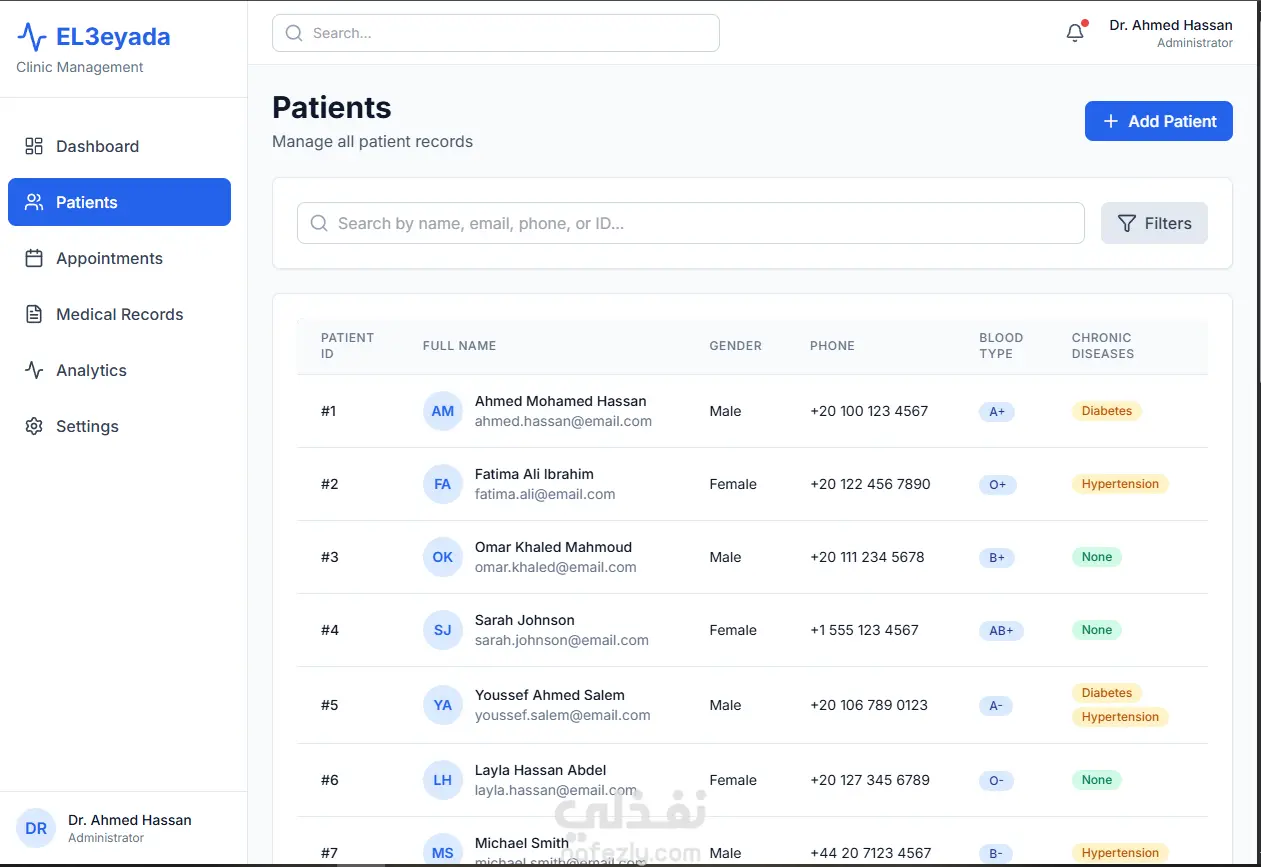Click the Female gender cell for Sarah Johnson
Viewport: 1261px width, 867px height.
coord(733,630)
